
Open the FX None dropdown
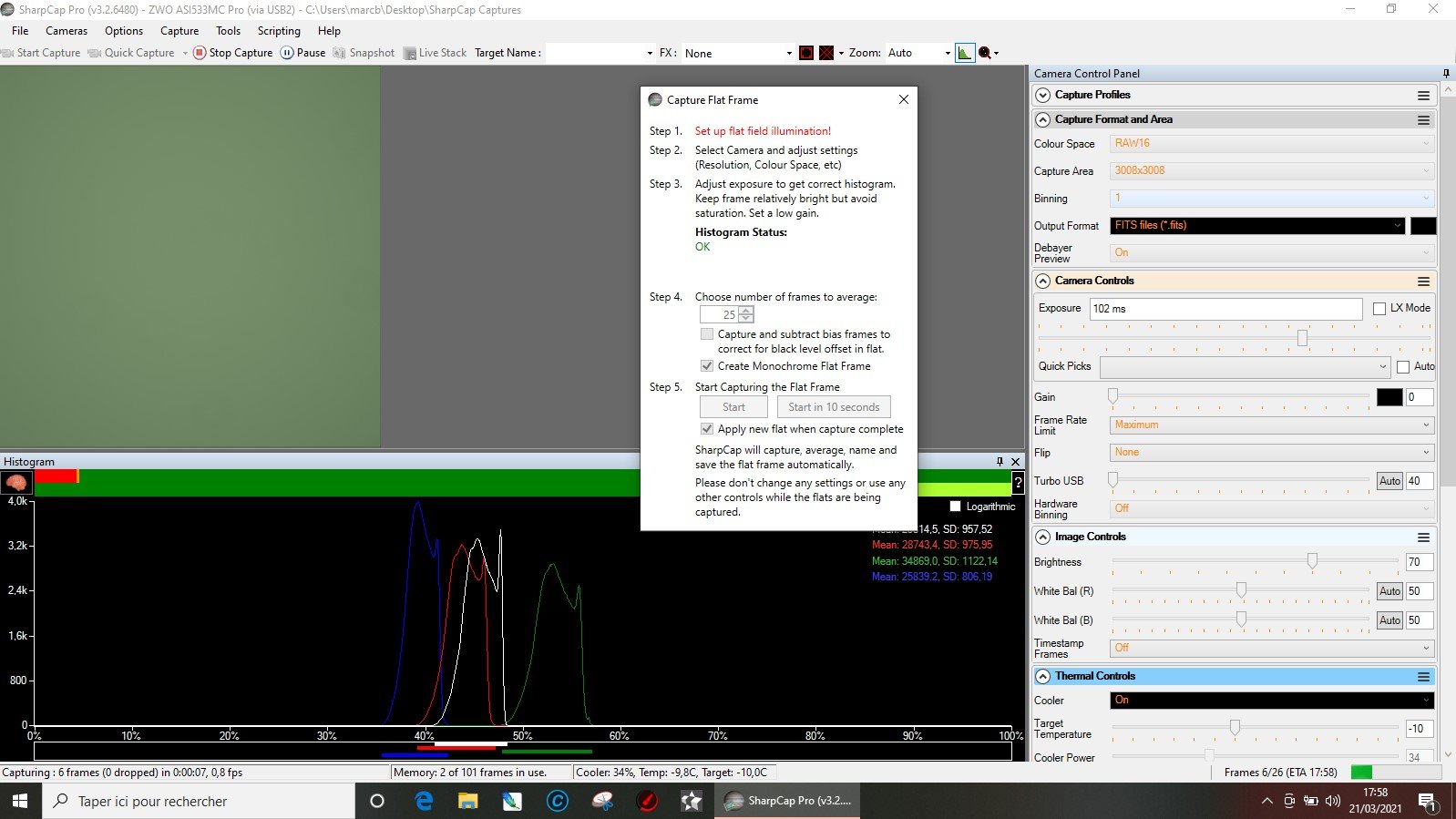tap(738, 53)
